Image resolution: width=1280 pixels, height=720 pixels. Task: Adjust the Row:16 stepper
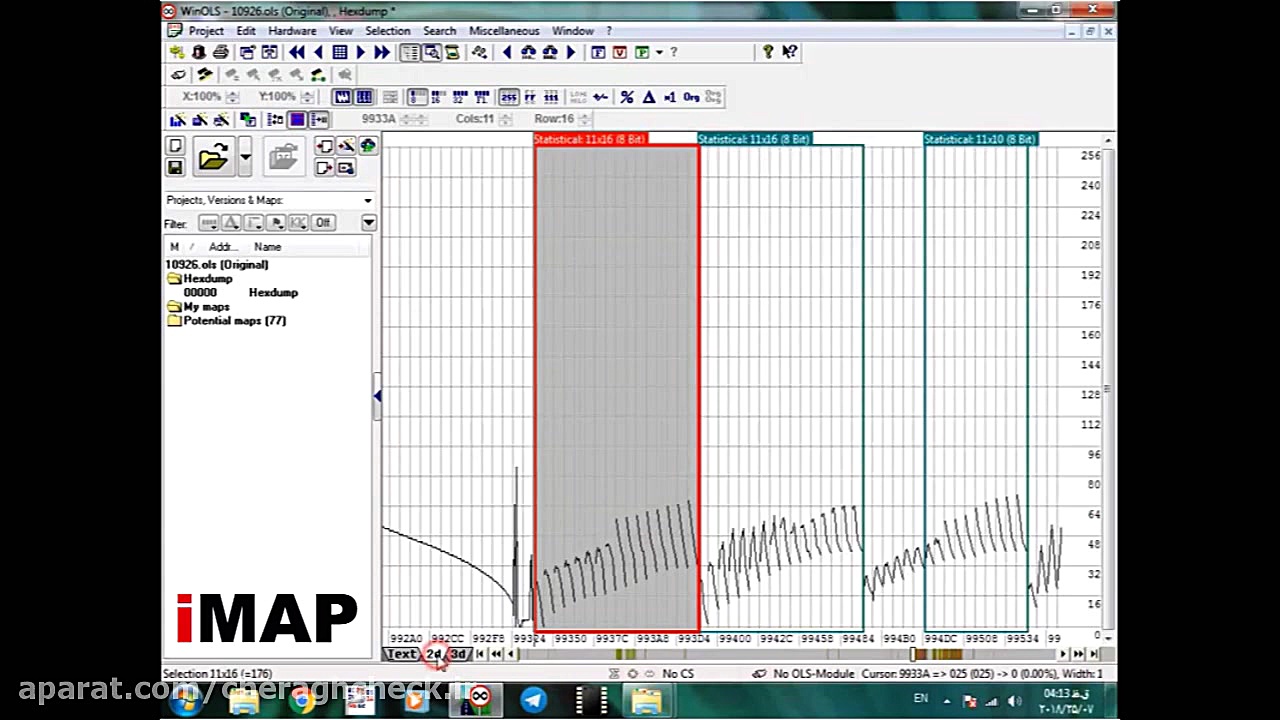pos(583,119)
